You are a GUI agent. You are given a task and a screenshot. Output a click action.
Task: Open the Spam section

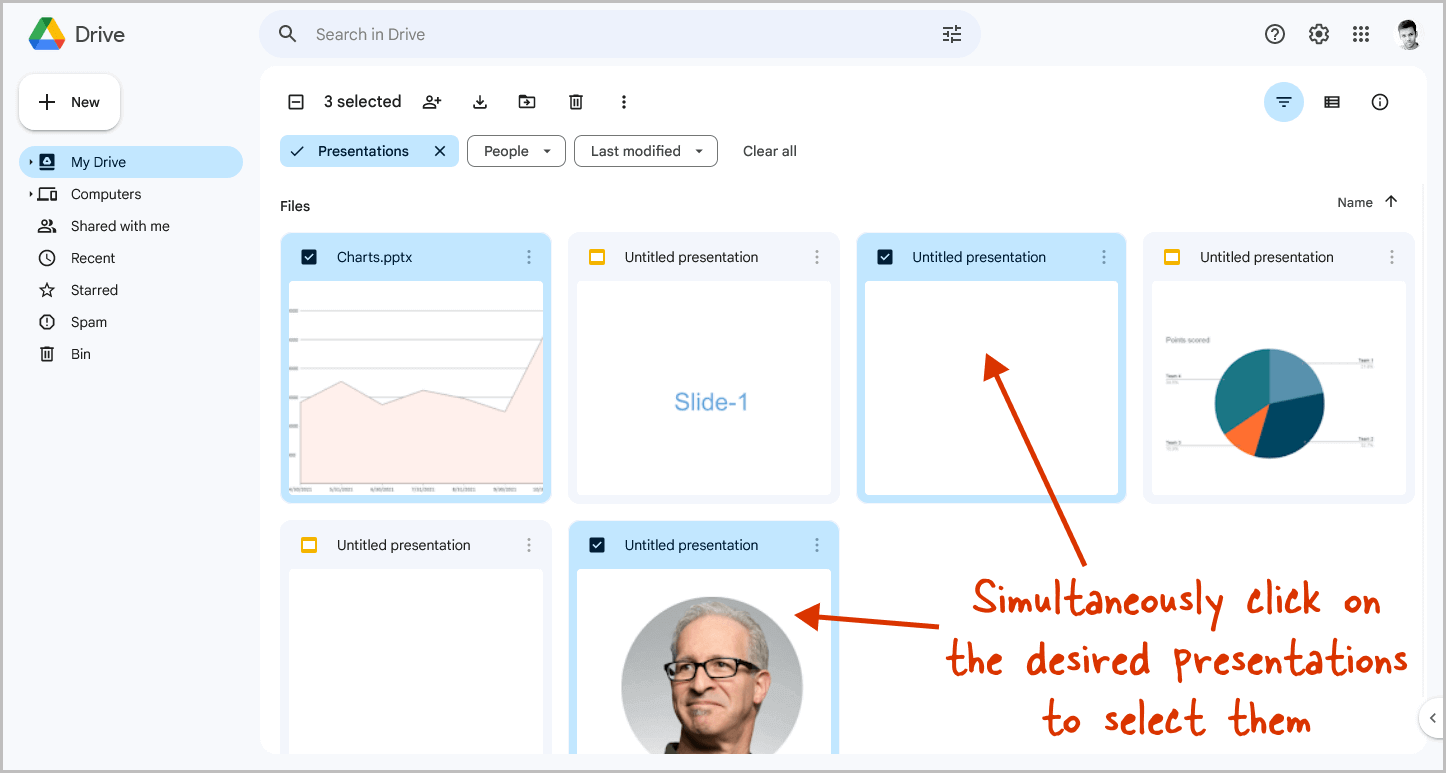[90, 321]
